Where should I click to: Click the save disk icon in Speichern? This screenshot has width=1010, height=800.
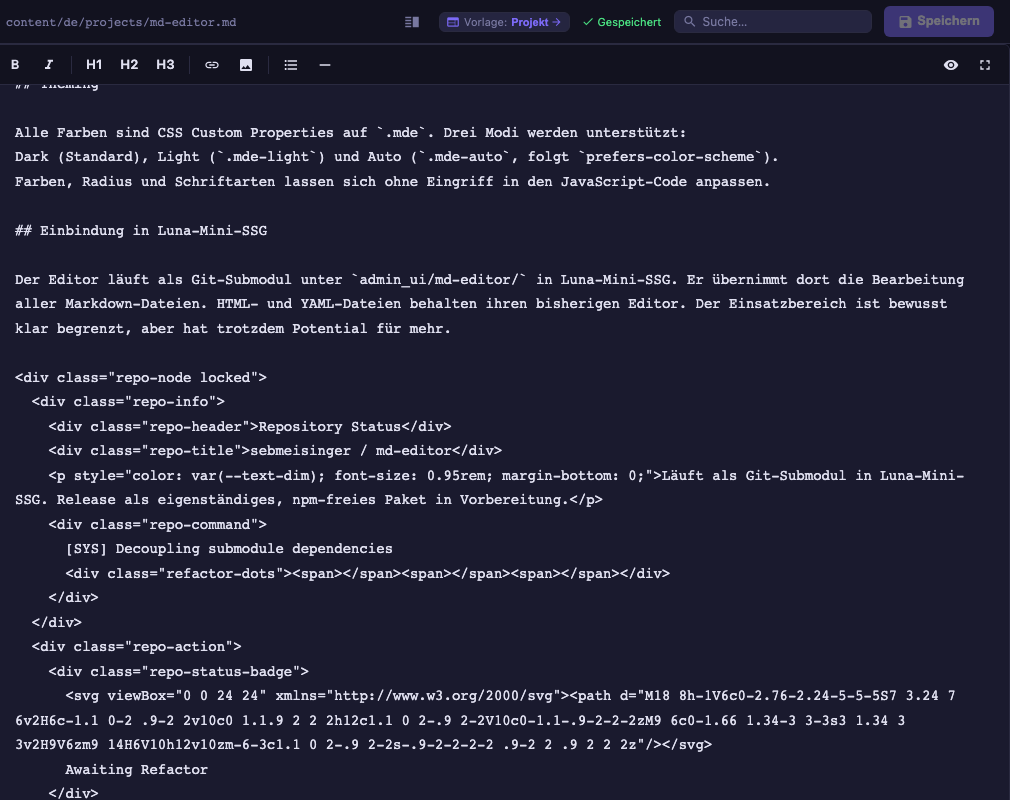pos(905,21)
